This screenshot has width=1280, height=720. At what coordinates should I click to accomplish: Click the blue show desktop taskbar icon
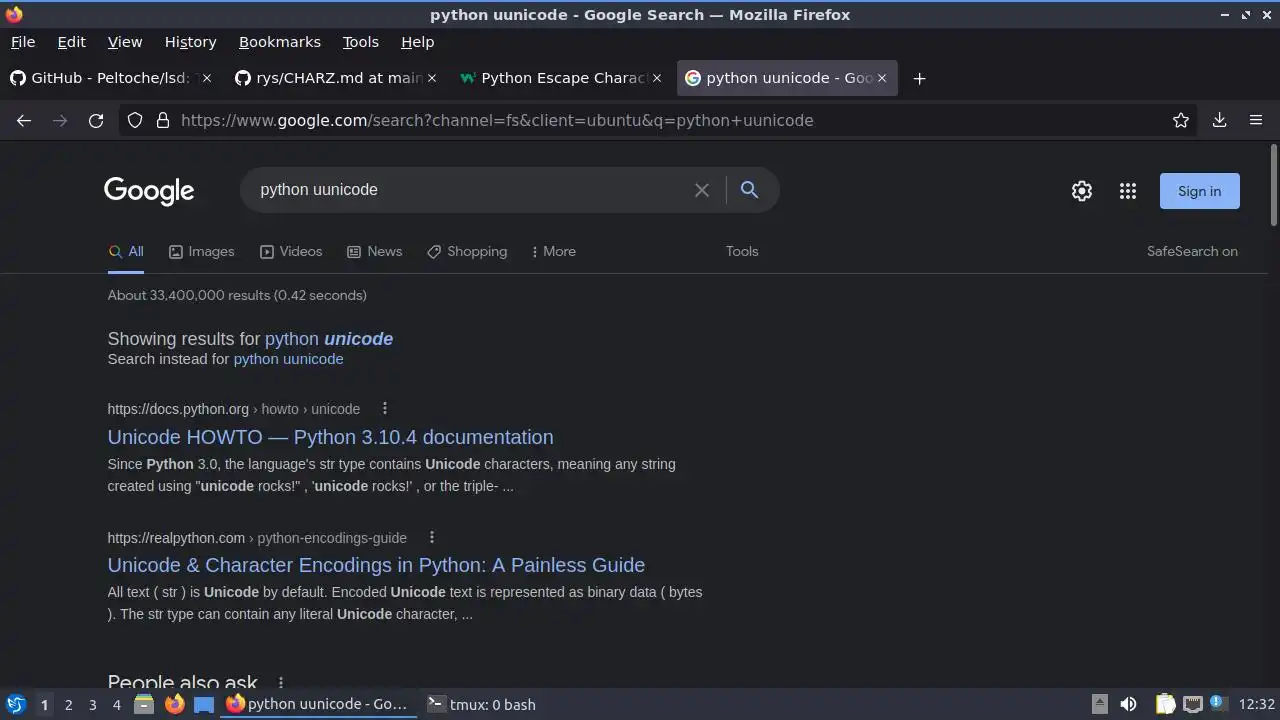coord(204,704)
